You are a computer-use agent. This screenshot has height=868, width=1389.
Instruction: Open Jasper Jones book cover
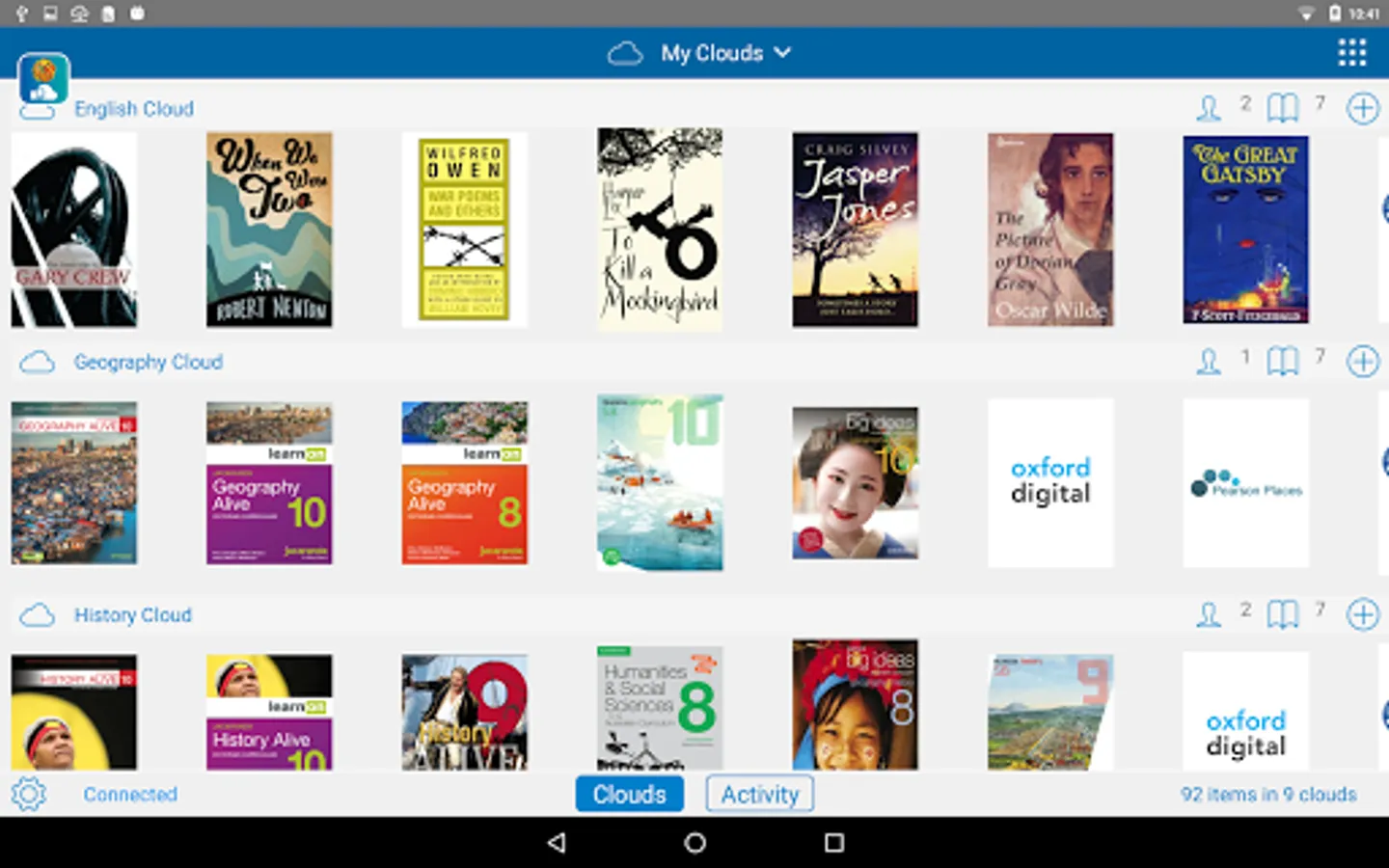(856, 230)
